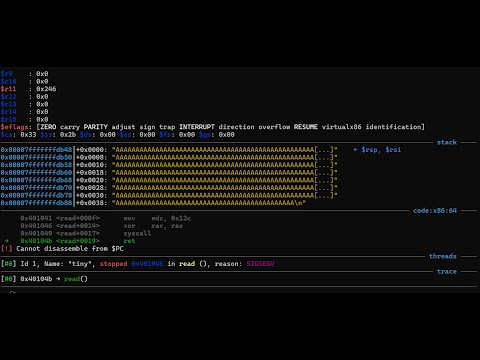
Task: Select stack address 0x00007fffffffdb48
Action: point(36,150)
